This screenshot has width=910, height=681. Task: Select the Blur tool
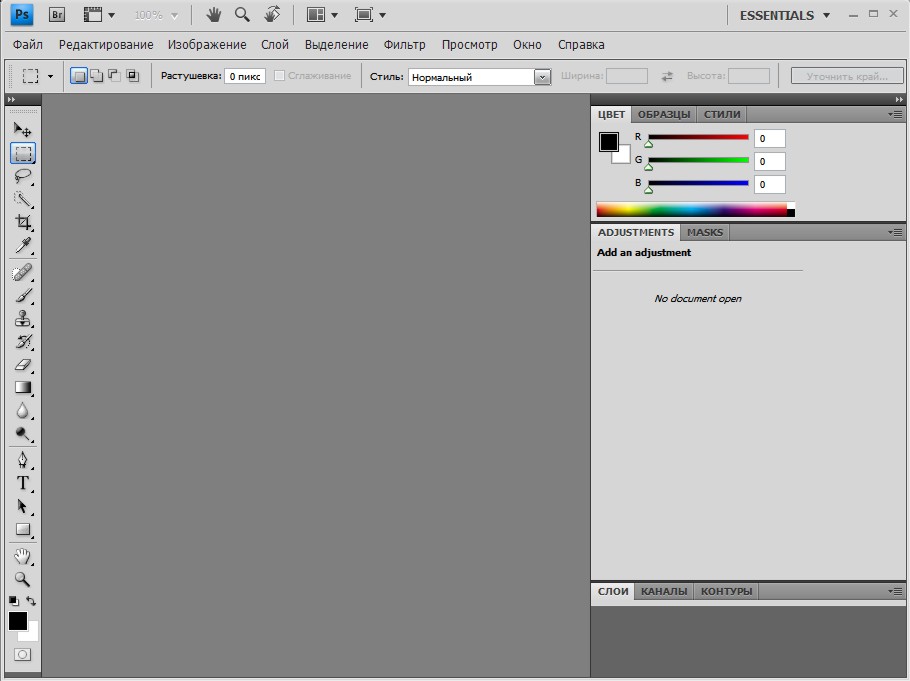coord(23,411)
